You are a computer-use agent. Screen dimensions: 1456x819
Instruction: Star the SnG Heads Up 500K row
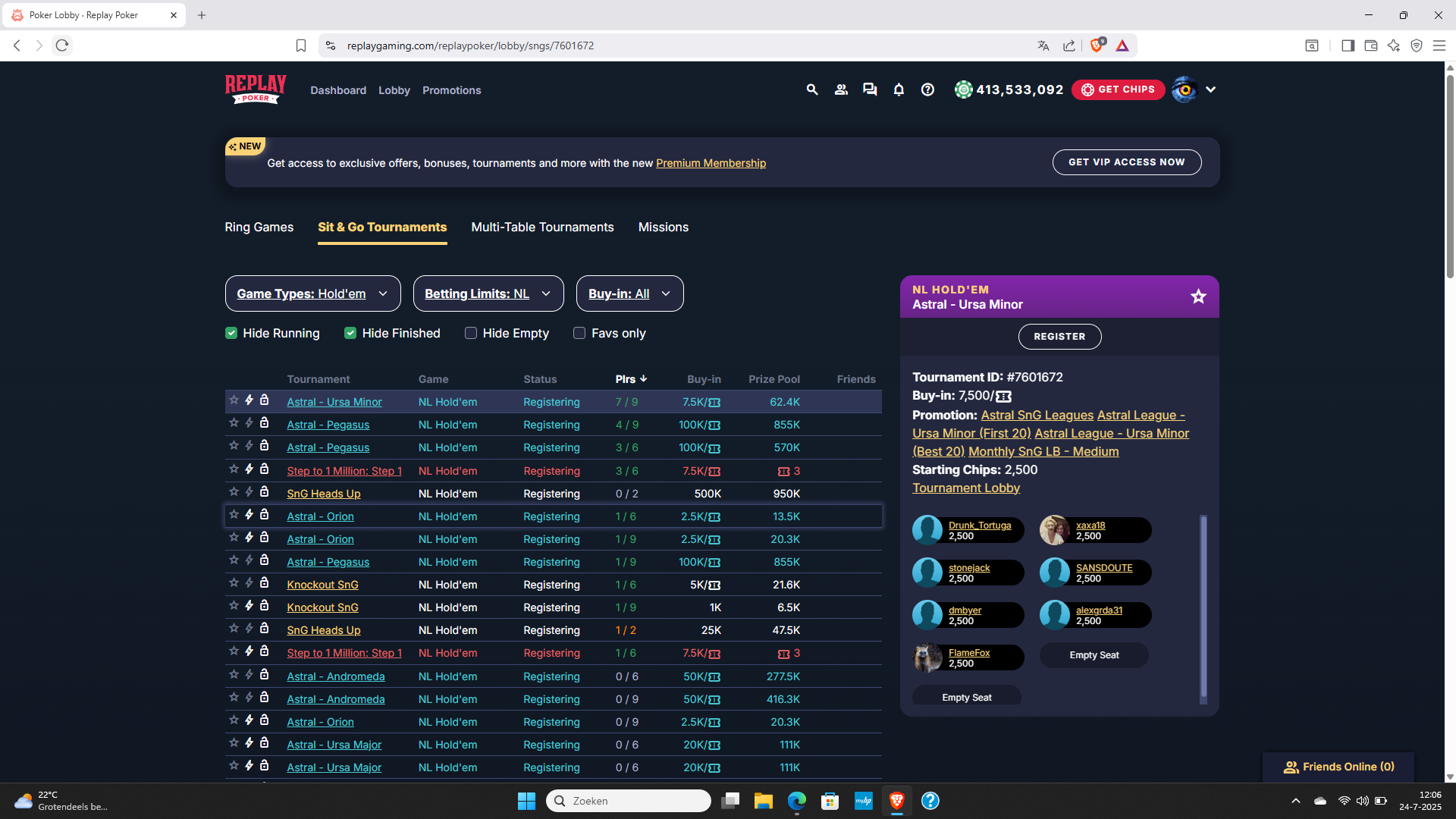pyautogui.click(x=234, y=492)
